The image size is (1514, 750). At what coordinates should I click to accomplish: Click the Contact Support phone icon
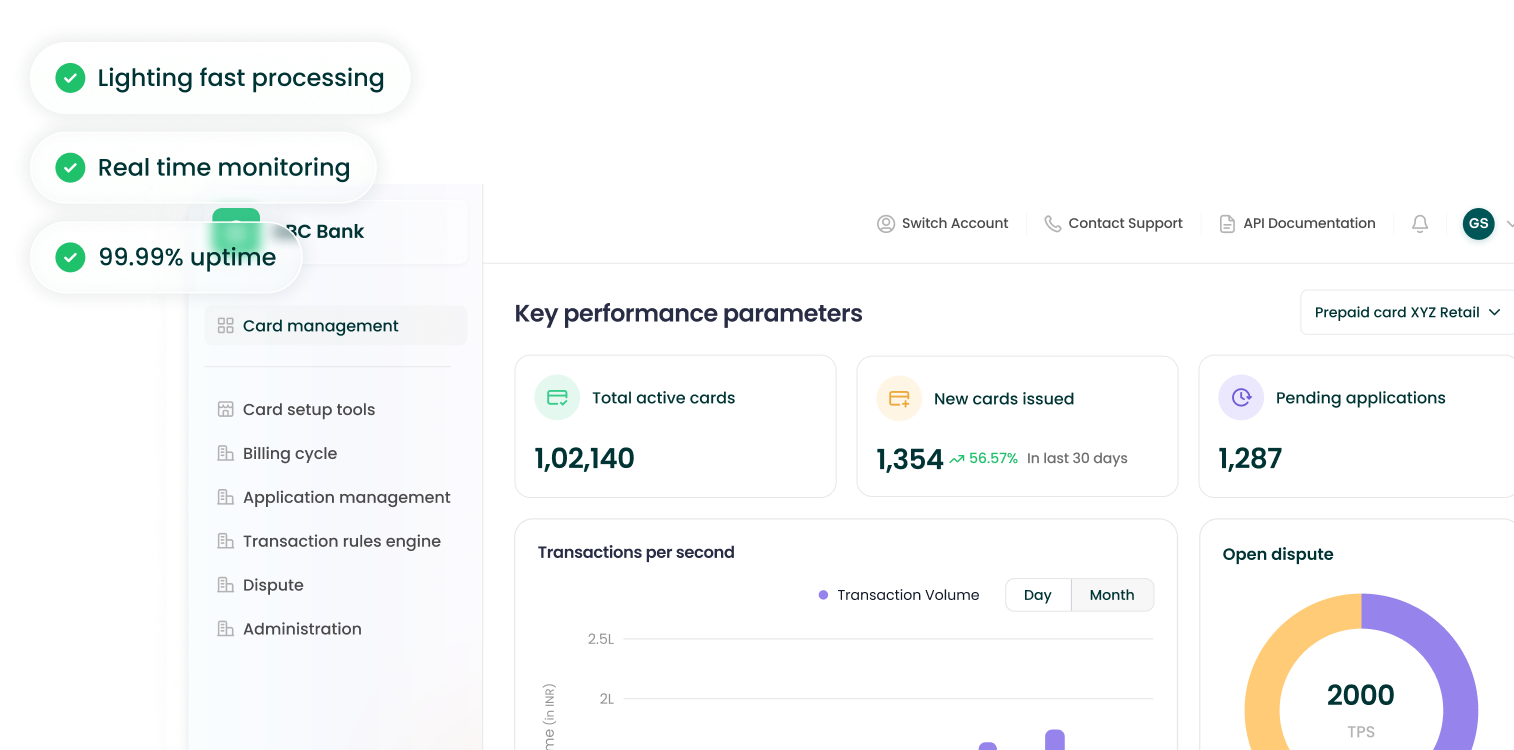click(1052, 224)
